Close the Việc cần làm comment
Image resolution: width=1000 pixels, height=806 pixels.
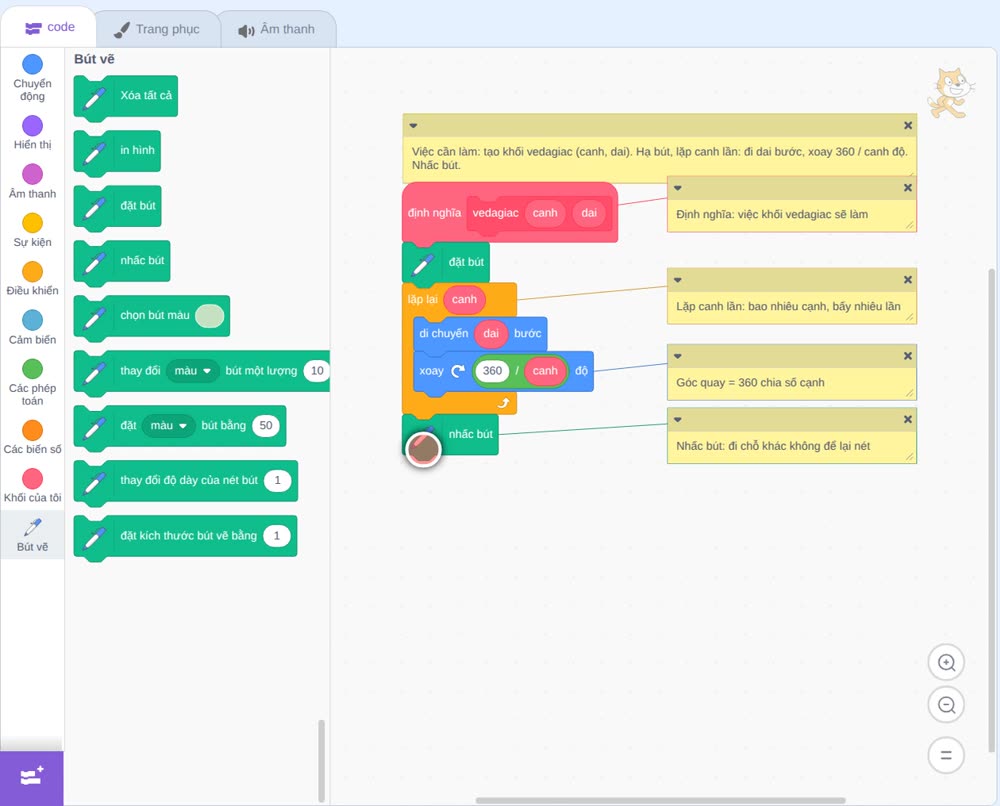click(908, 126)
